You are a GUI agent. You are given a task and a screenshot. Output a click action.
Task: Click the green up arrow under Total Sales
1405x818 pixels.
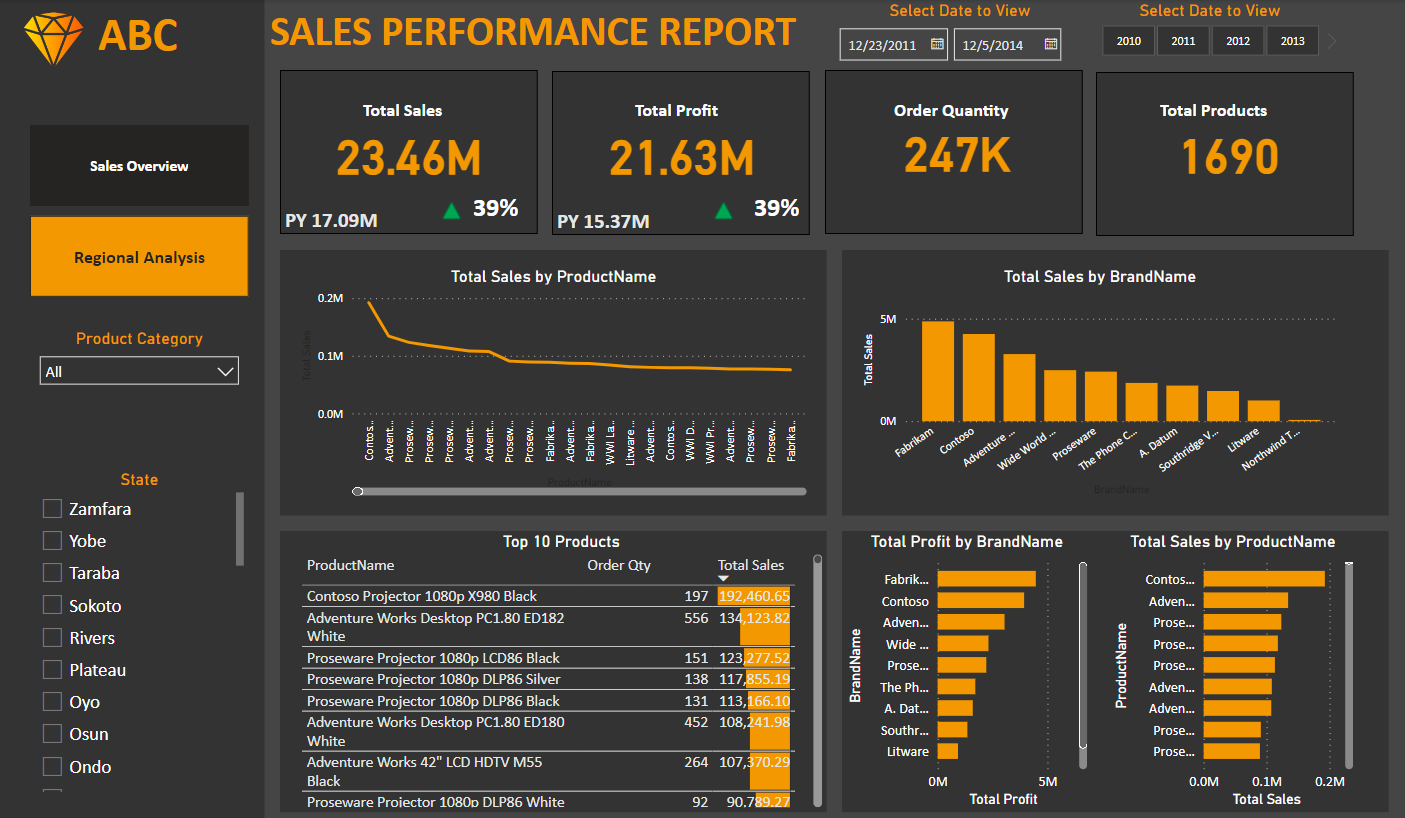[452, 210]
